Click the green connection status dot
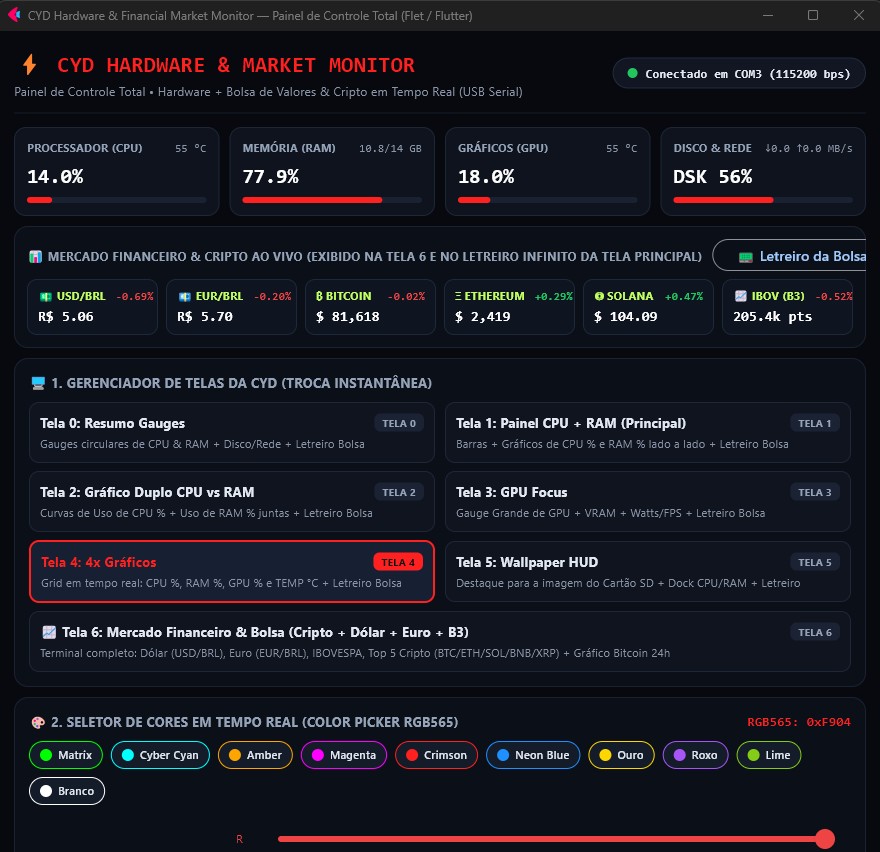Screen dimensions: 880x852 click(632, 73)
